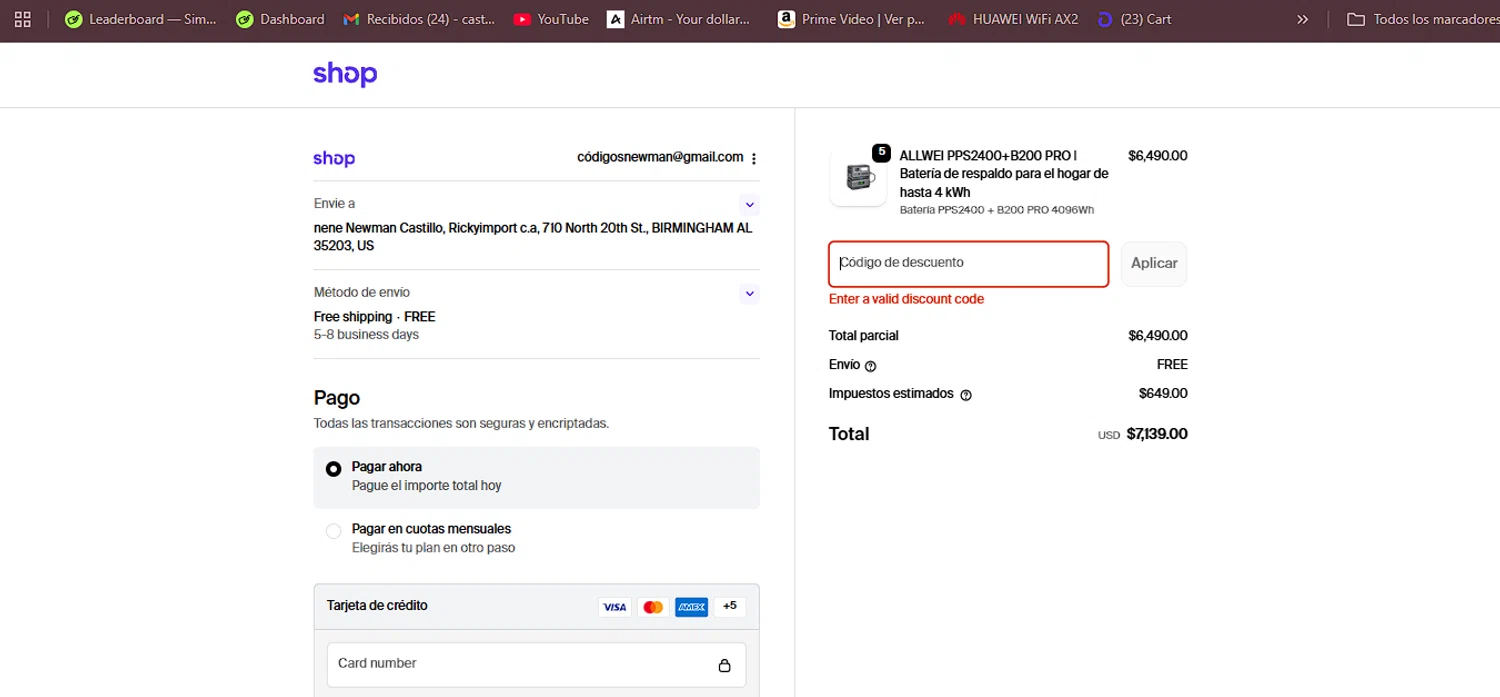Click the Visa card icon
Screen dimensions: 1500x697
pos(614,607)
